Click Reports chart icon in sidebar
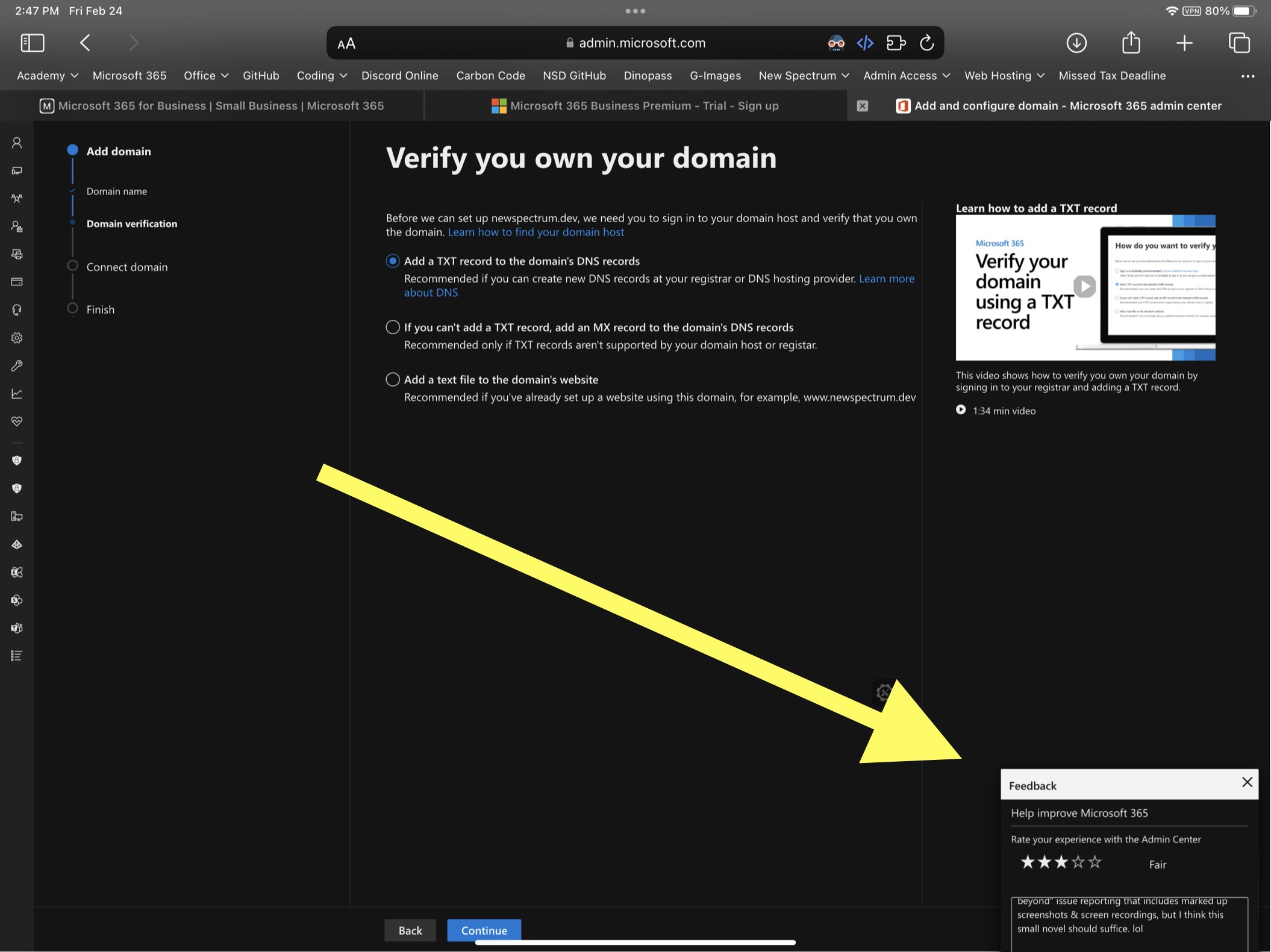 coord(17,394)
